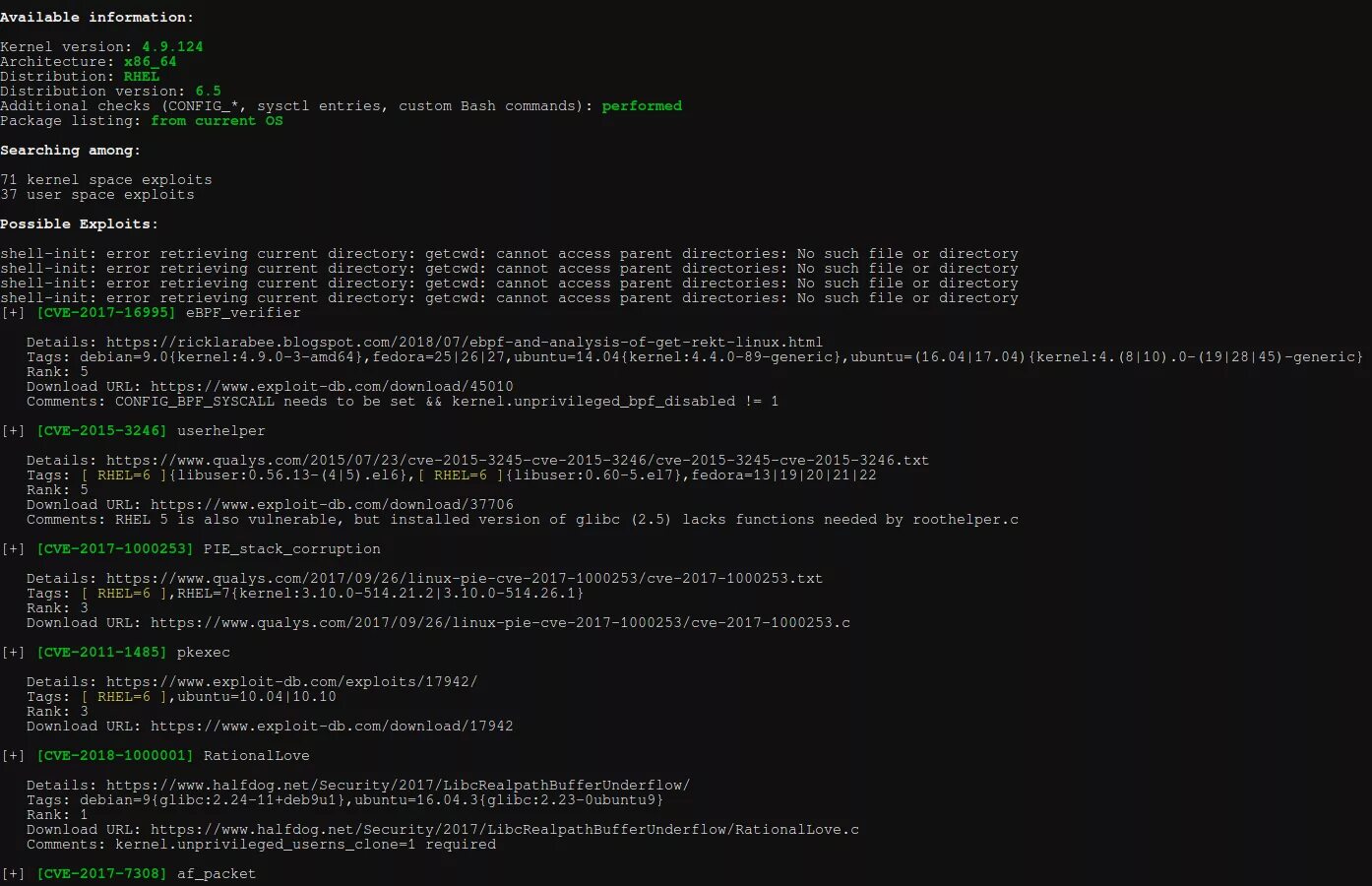This screenshot has height=886, width=1372.
Task: Click the CONFIG_BPF_SYSCALL comments line
Action: (403, 401)
